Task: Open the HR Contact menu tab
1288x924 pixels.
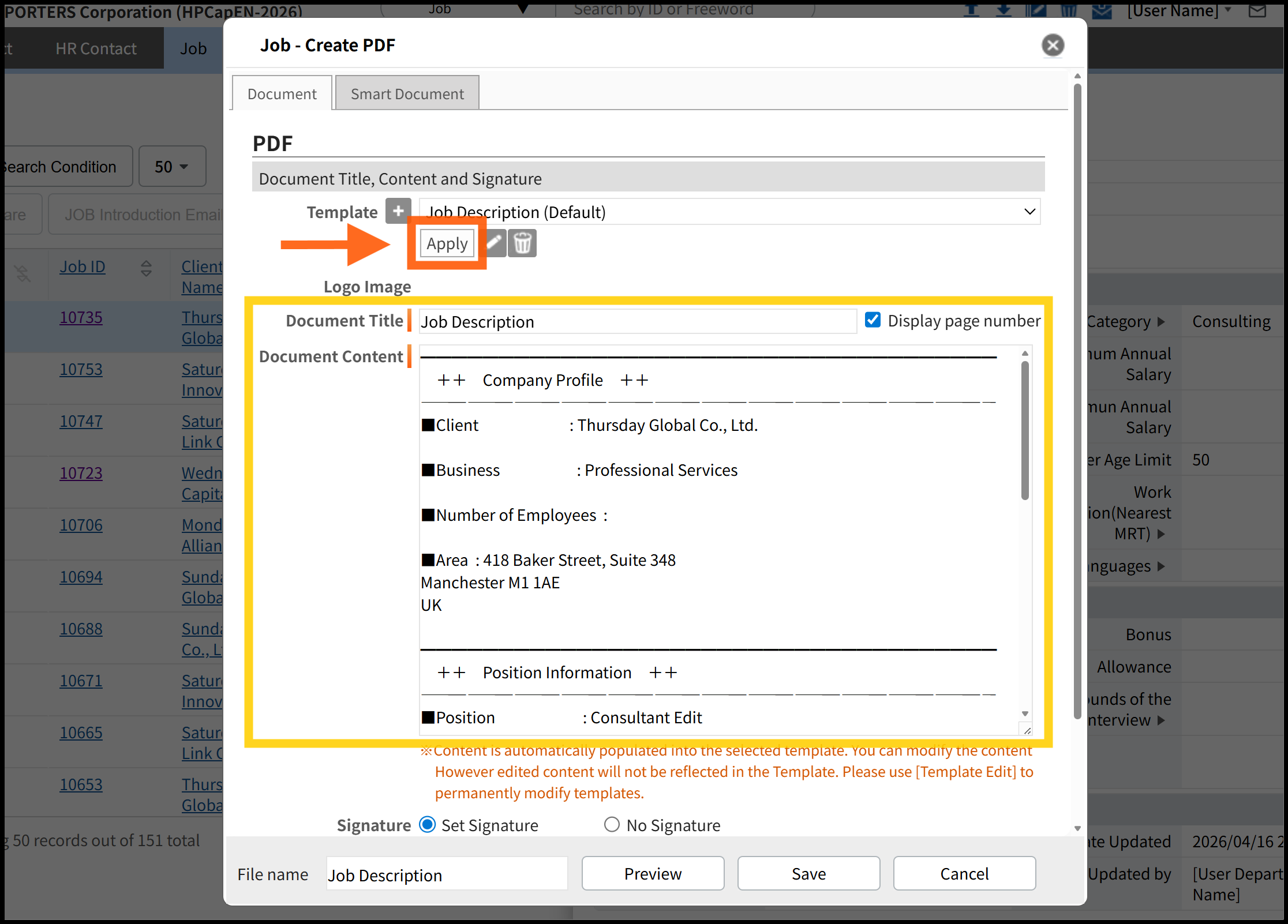Action: 96,48
